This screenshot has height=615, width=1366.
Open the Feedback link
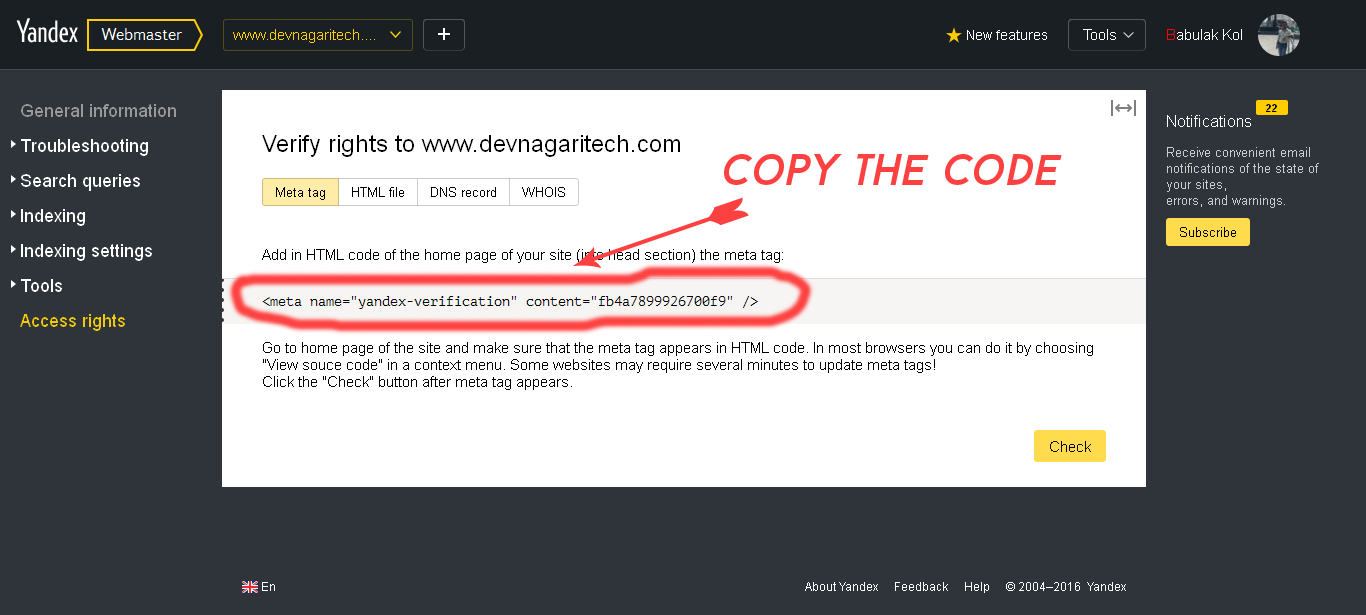tap(921, 587)
